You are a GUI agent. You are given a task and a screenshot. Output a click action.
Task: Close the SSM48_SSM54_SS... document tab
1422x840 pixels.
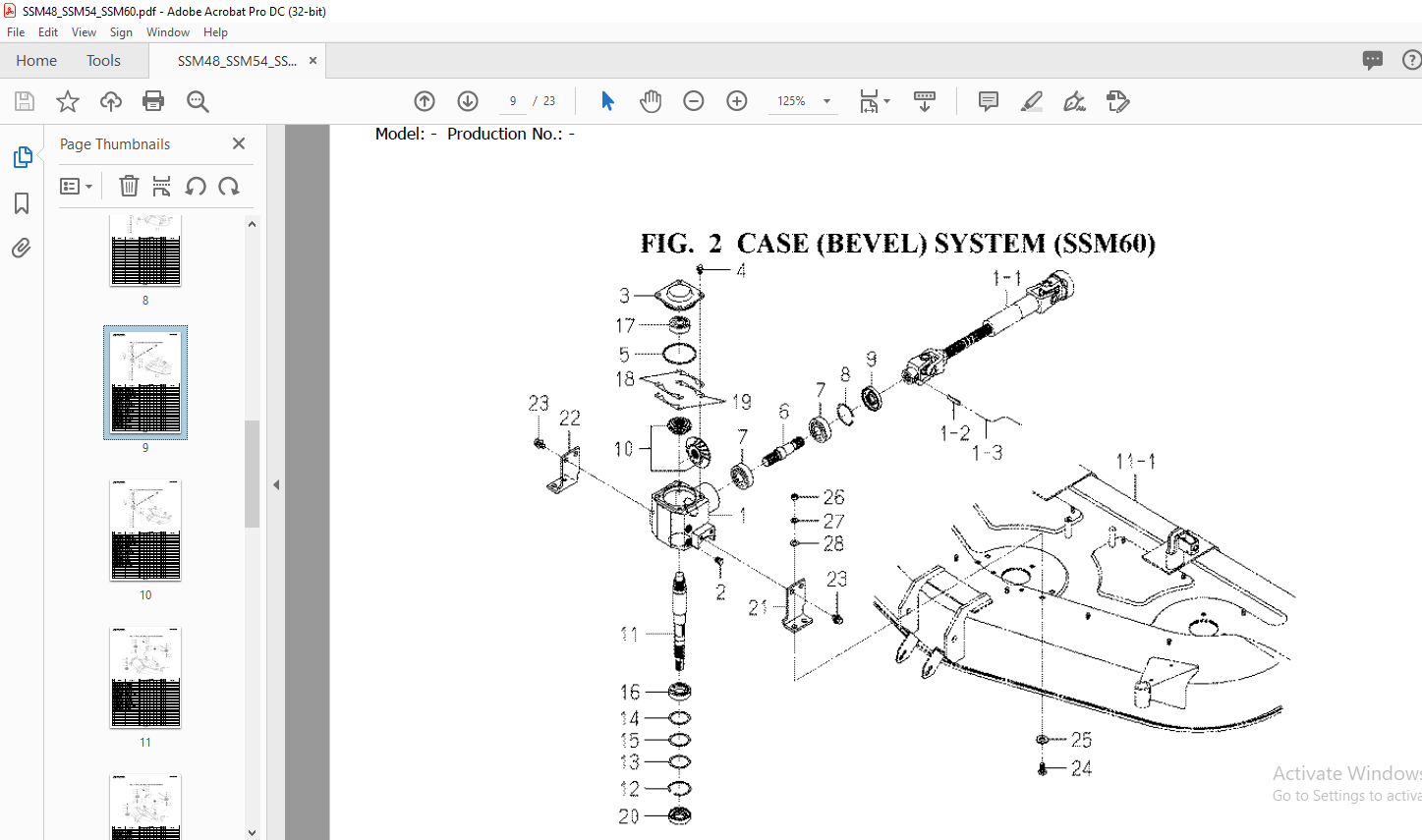(313, 60)
